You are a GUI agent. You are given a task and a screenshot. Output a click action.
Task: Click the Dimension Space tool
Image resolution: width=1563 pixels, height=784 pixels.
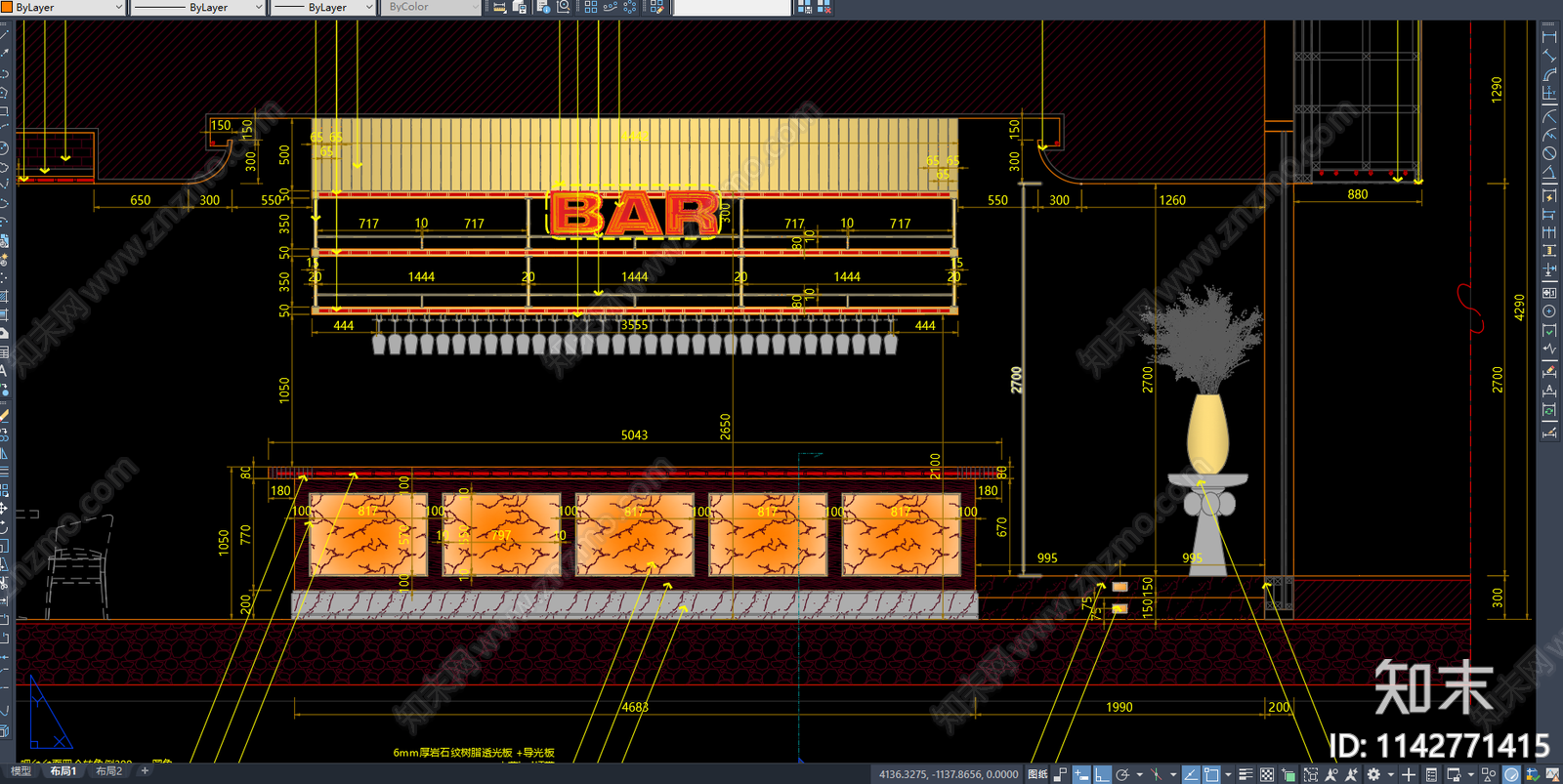click(x=1549, y=251)
